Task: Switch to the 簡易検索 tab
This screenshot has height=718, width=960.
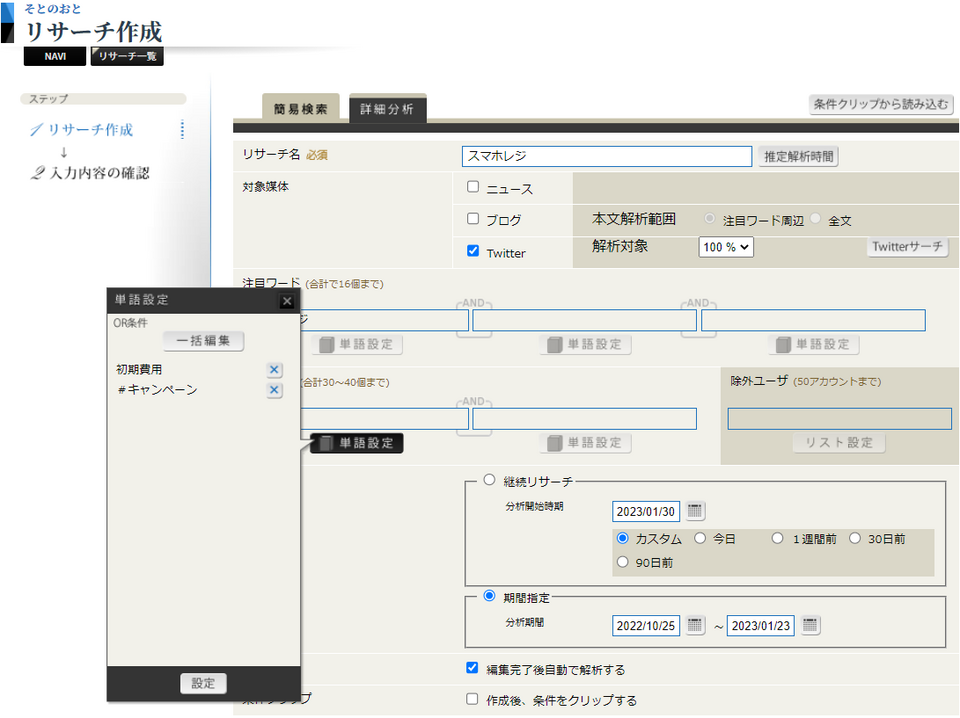Action: (300, 109)
